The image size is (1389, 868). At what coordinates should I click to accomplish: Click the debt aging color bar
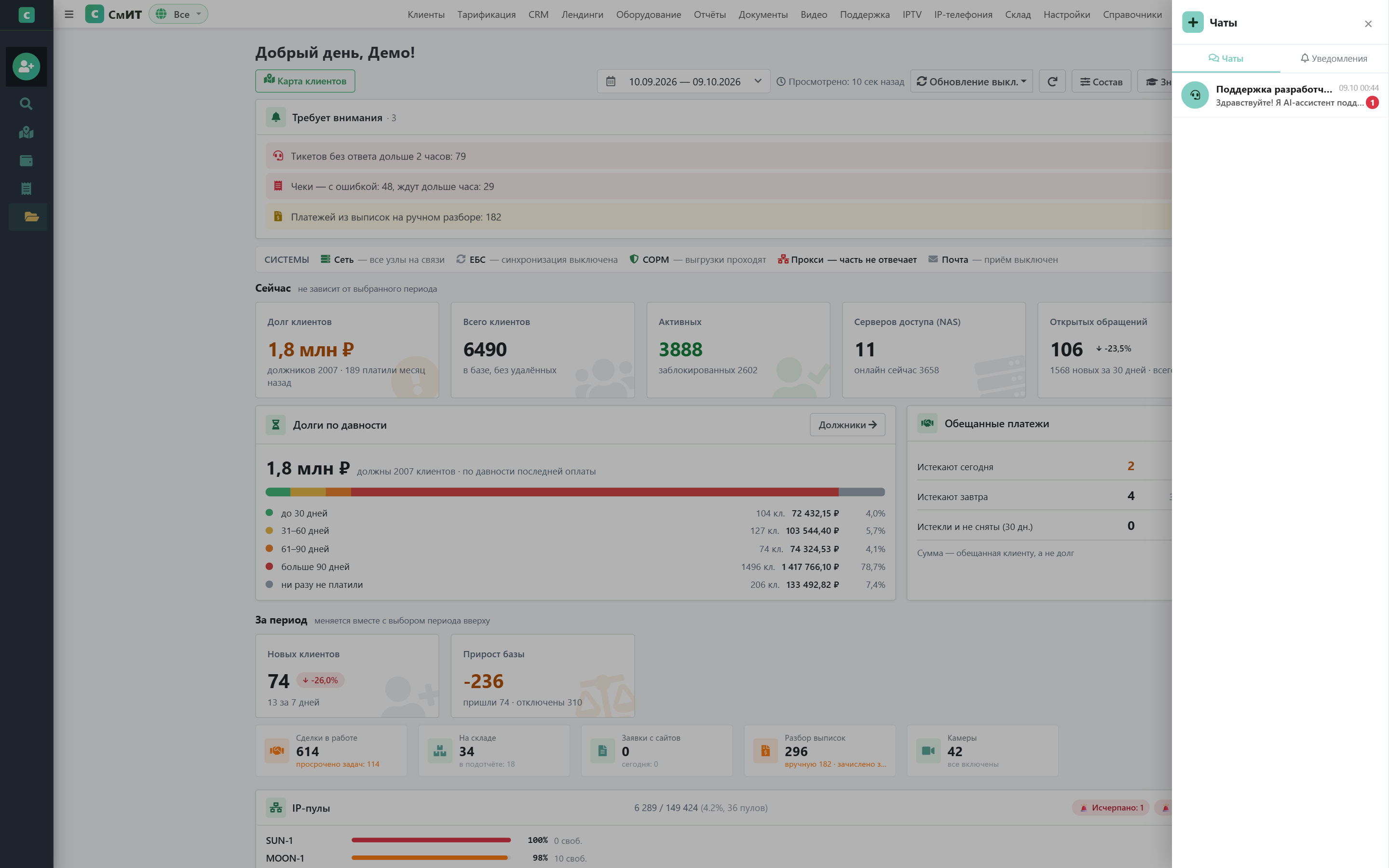[x=575, y=492]
